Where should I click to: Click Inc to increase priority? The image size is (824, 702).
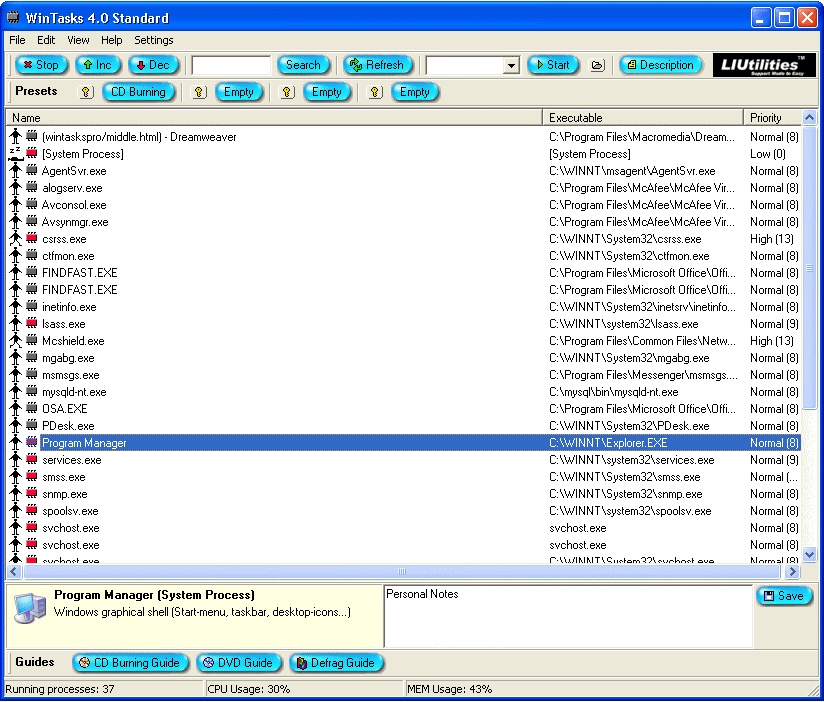pos(98,65)
